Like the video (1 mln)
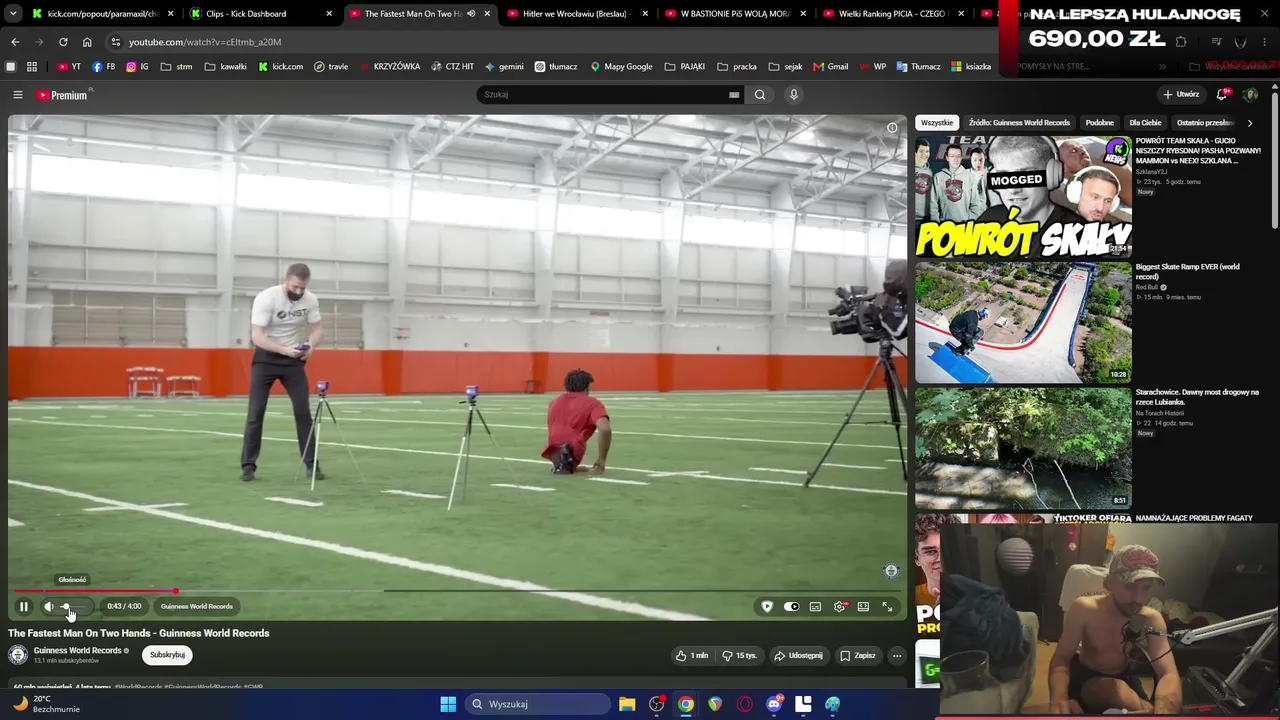This screenshot has width=1280, height=720. (x=692, y=656)
